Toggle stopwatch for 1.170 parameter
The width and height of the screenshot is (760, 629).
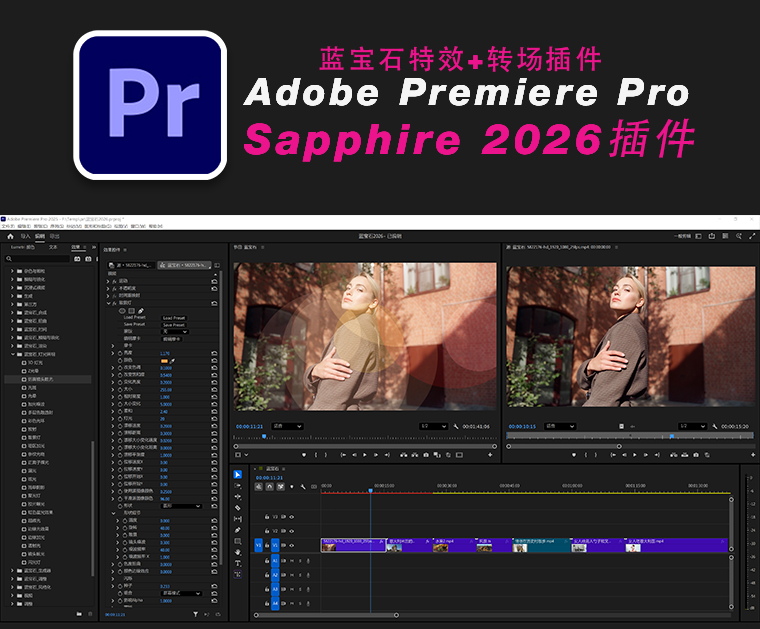[x=120, y=354]
